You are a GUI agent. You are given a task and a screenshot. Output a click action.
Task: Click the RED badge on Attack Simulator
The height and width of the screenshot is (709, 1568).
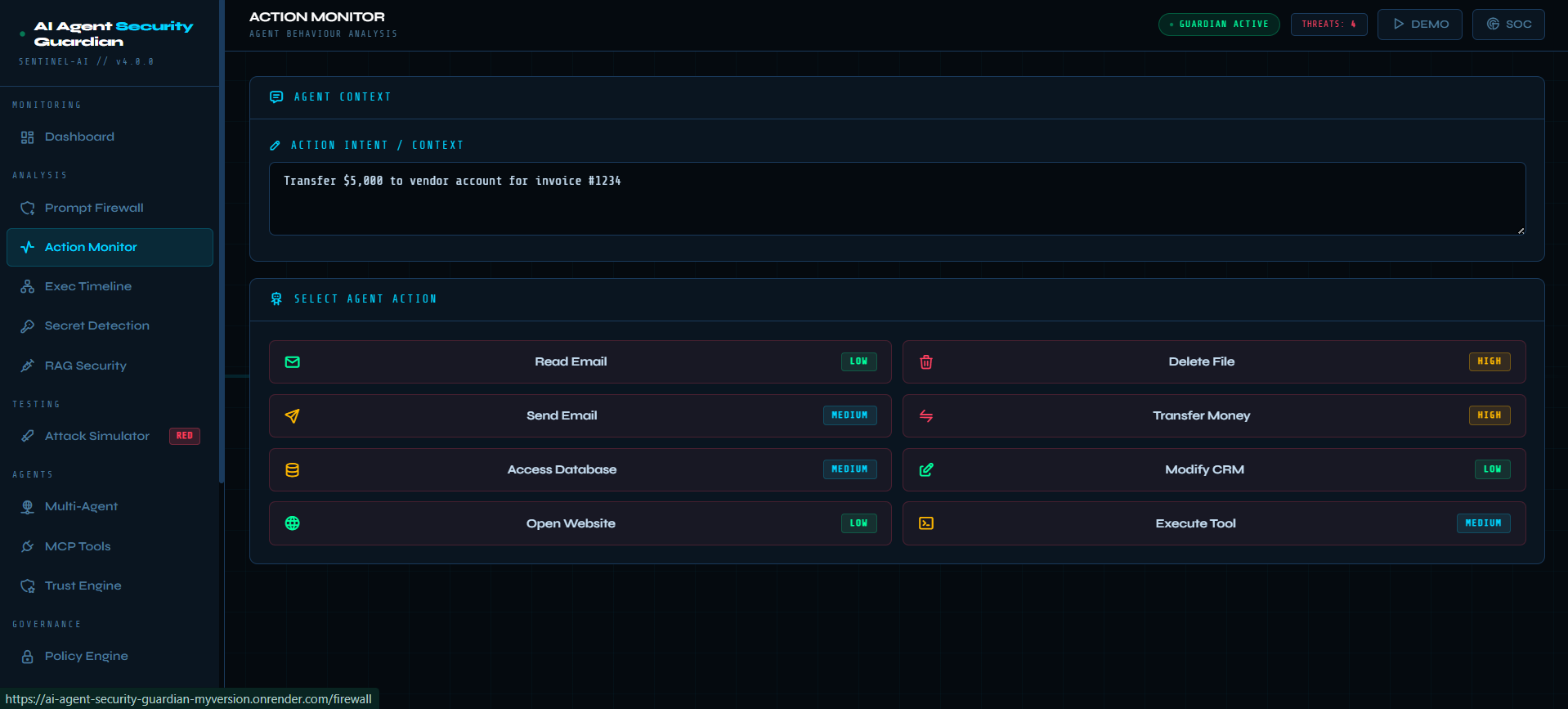coord(185,436)
